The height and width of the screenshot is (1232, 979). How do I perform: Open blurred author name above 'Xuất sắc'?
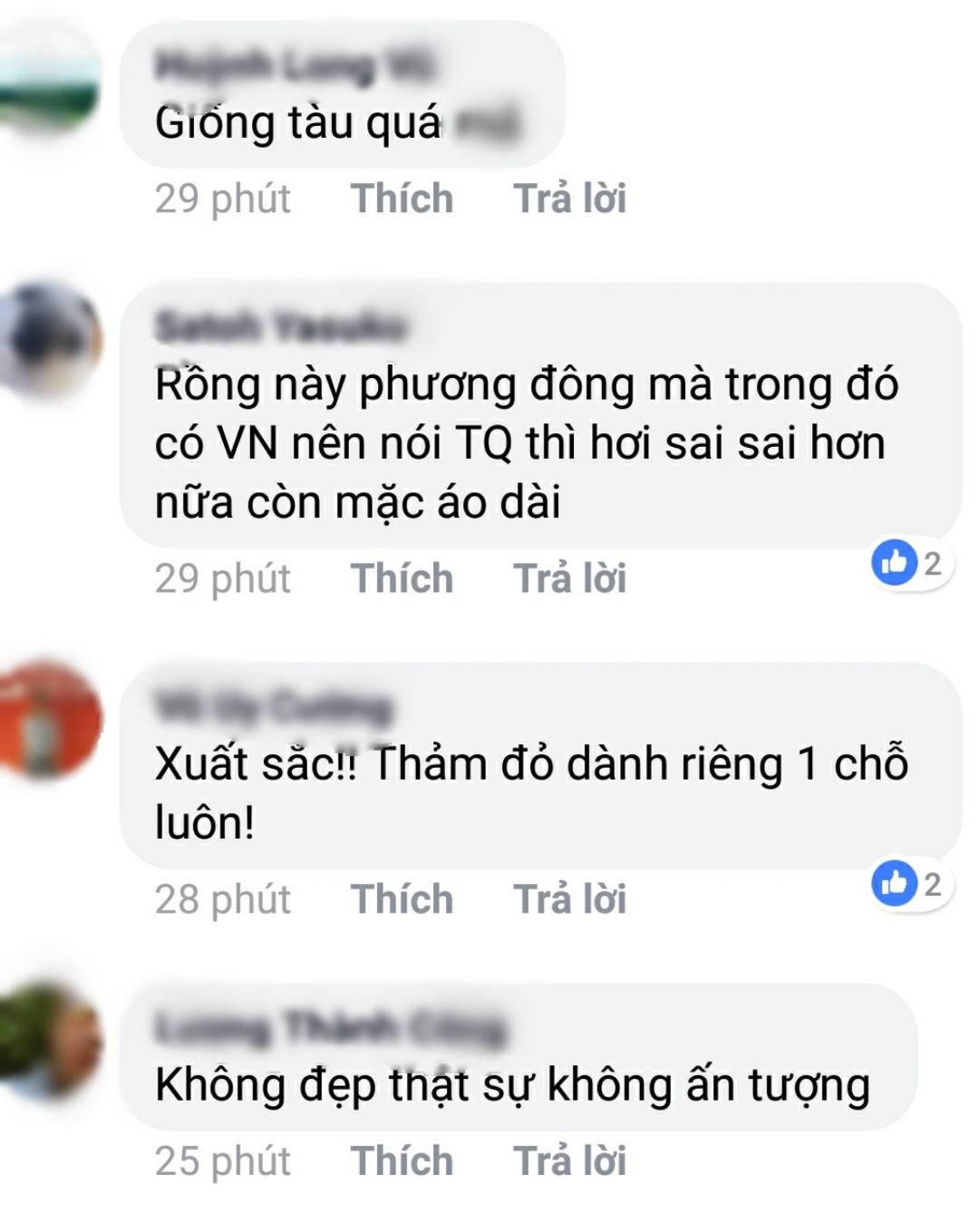coord(273,706)
